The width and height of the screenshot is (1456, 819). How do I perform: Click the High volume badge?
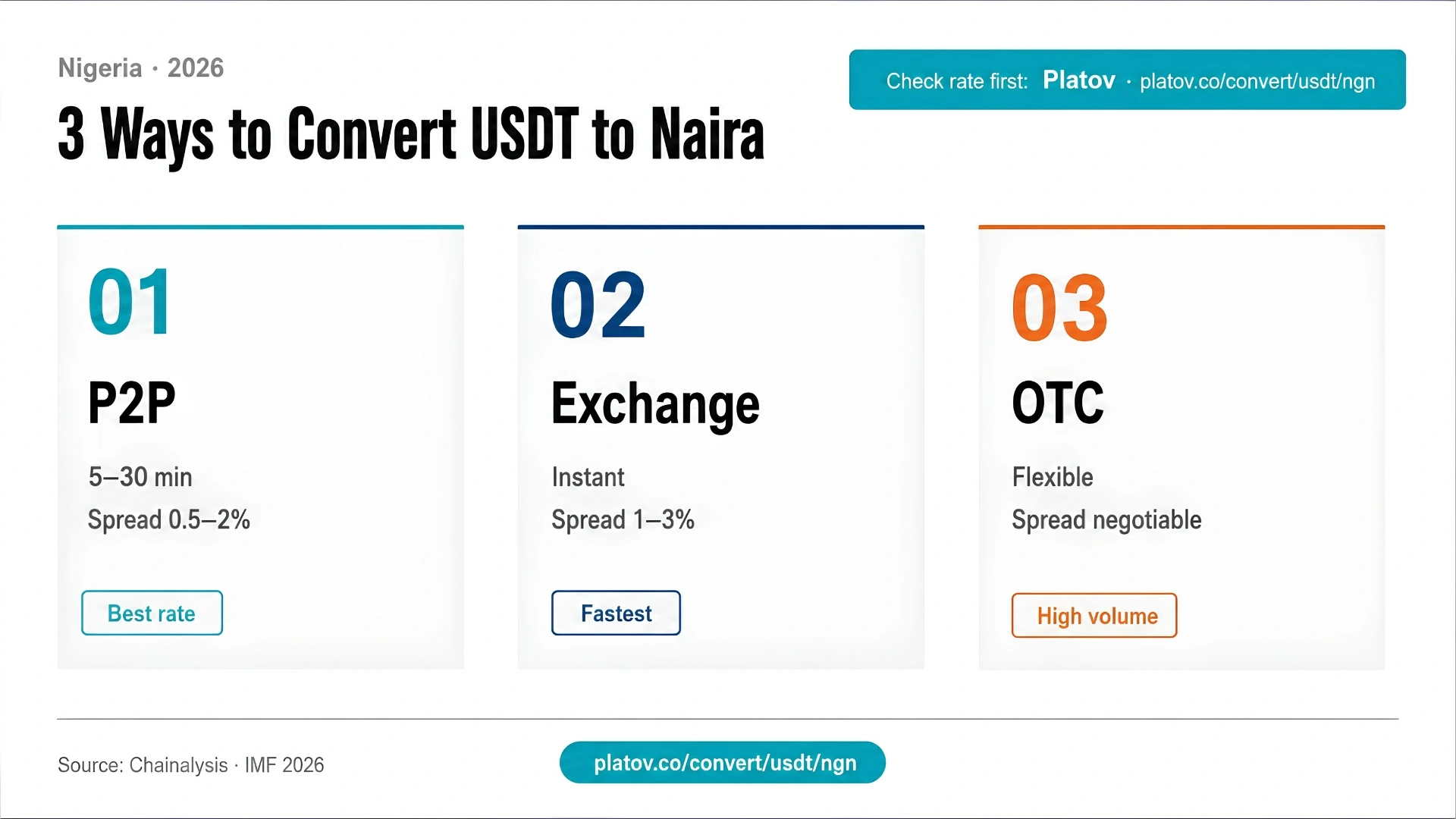(1094, 616)
